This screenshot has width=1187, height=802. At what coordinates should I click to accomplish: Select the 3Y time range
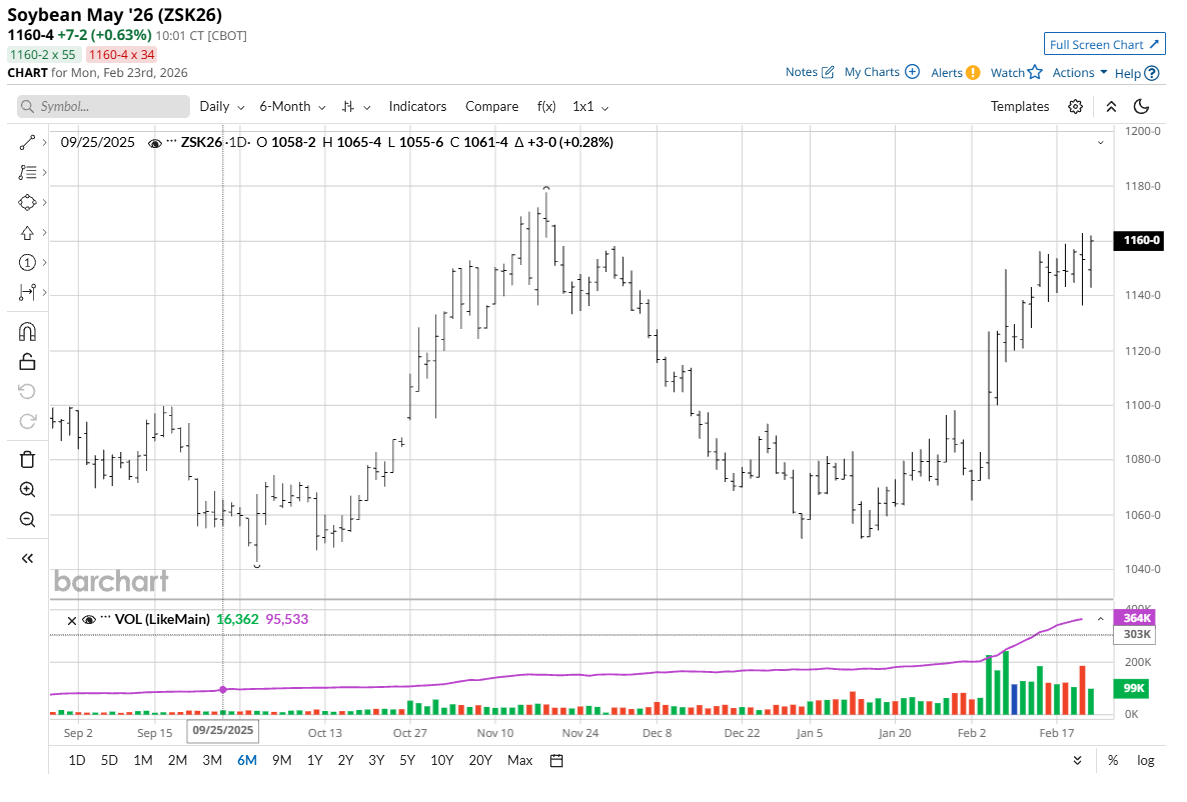[376, 760]
